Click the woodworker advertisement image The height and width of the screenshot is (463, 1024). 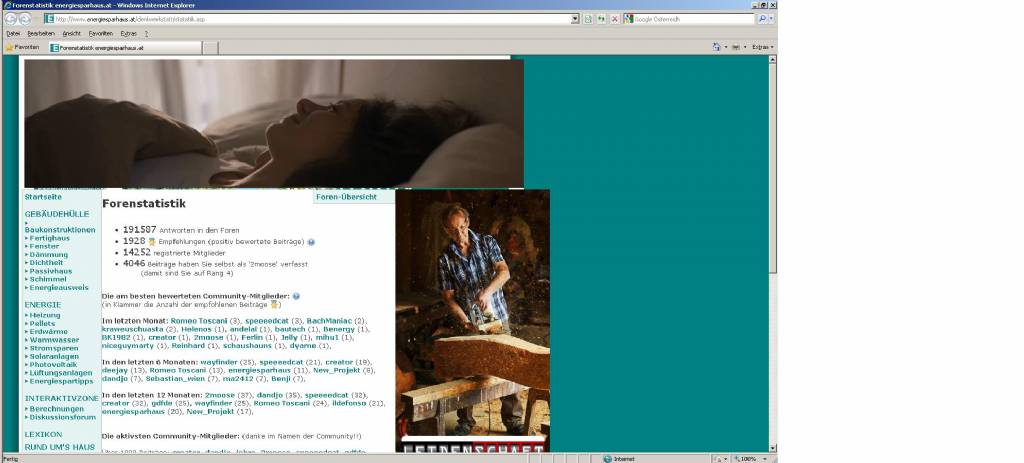472,321
